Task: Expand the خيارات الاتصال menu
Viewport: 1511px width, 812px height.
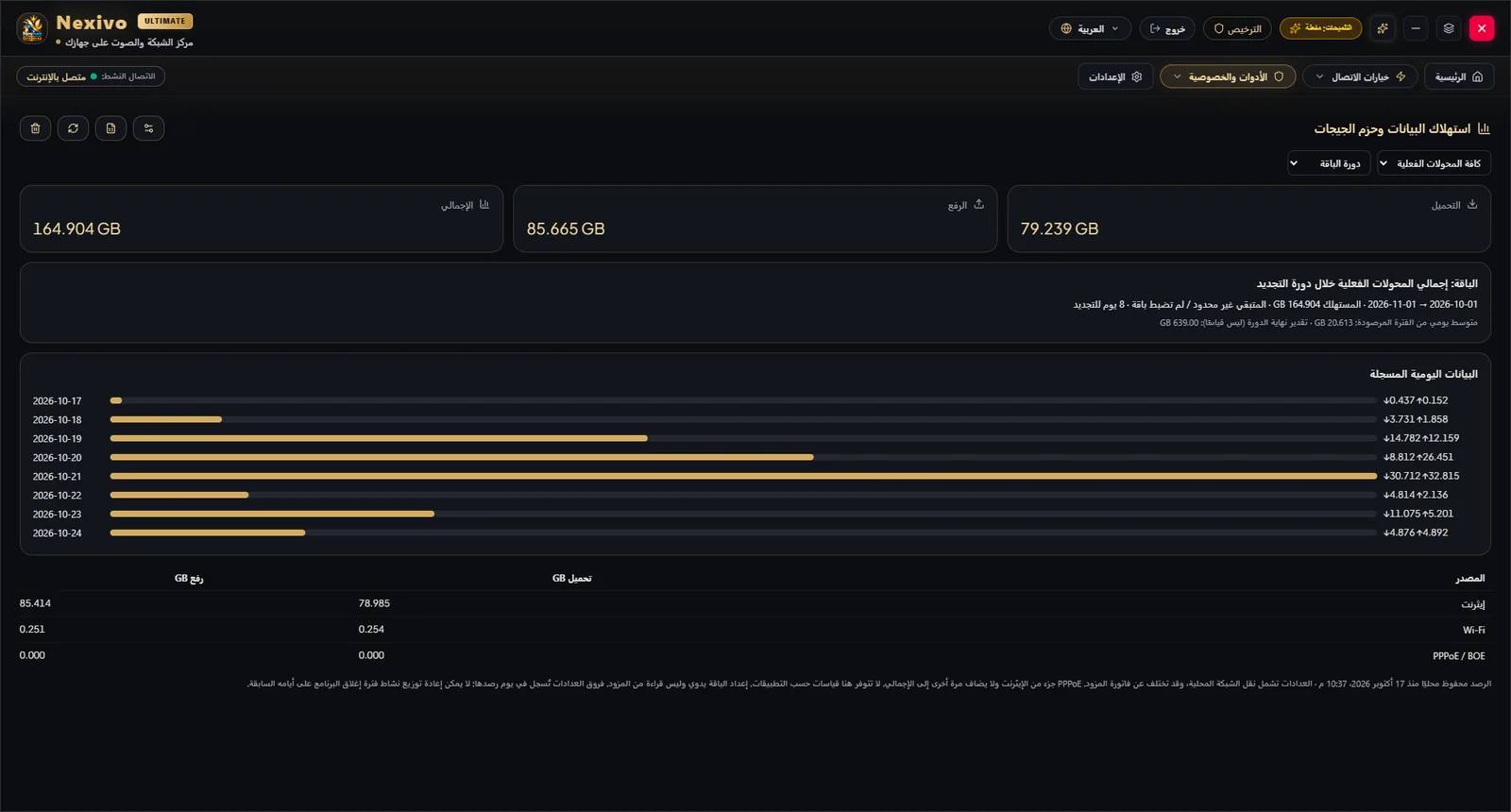Action: 1360,76
